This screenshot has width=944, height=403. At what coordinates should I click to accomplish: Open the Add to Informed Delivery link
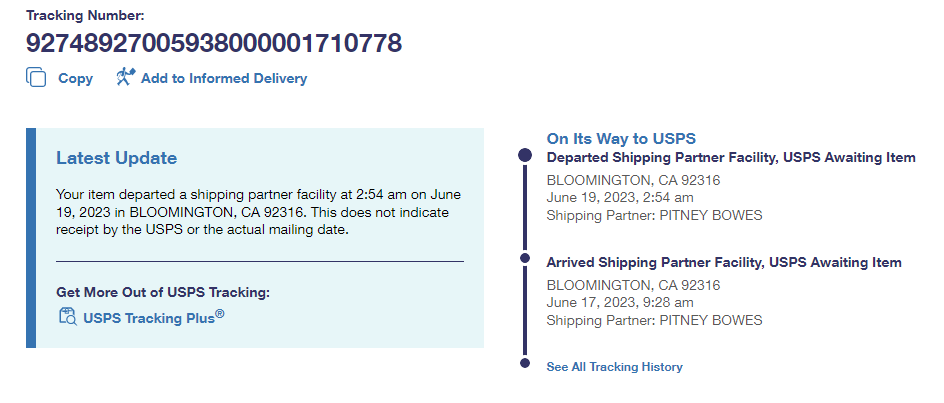point(224,78)
